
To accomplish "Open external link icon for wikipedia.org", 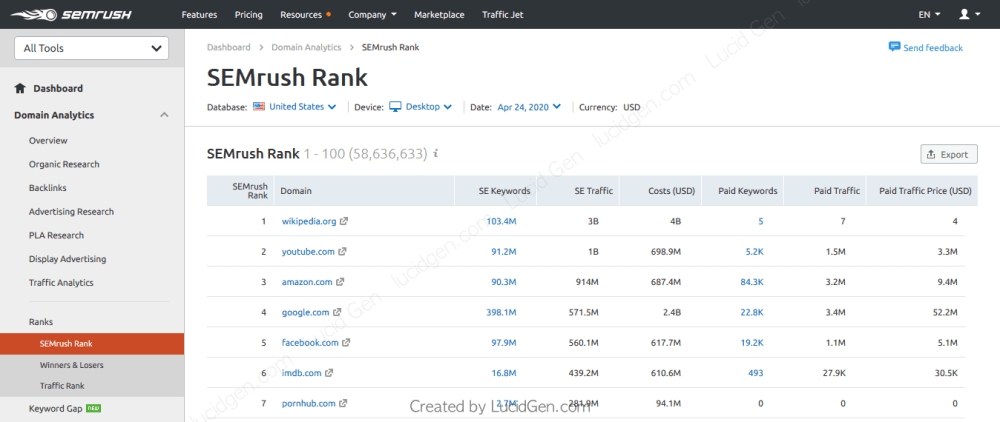I will (344, 222).
